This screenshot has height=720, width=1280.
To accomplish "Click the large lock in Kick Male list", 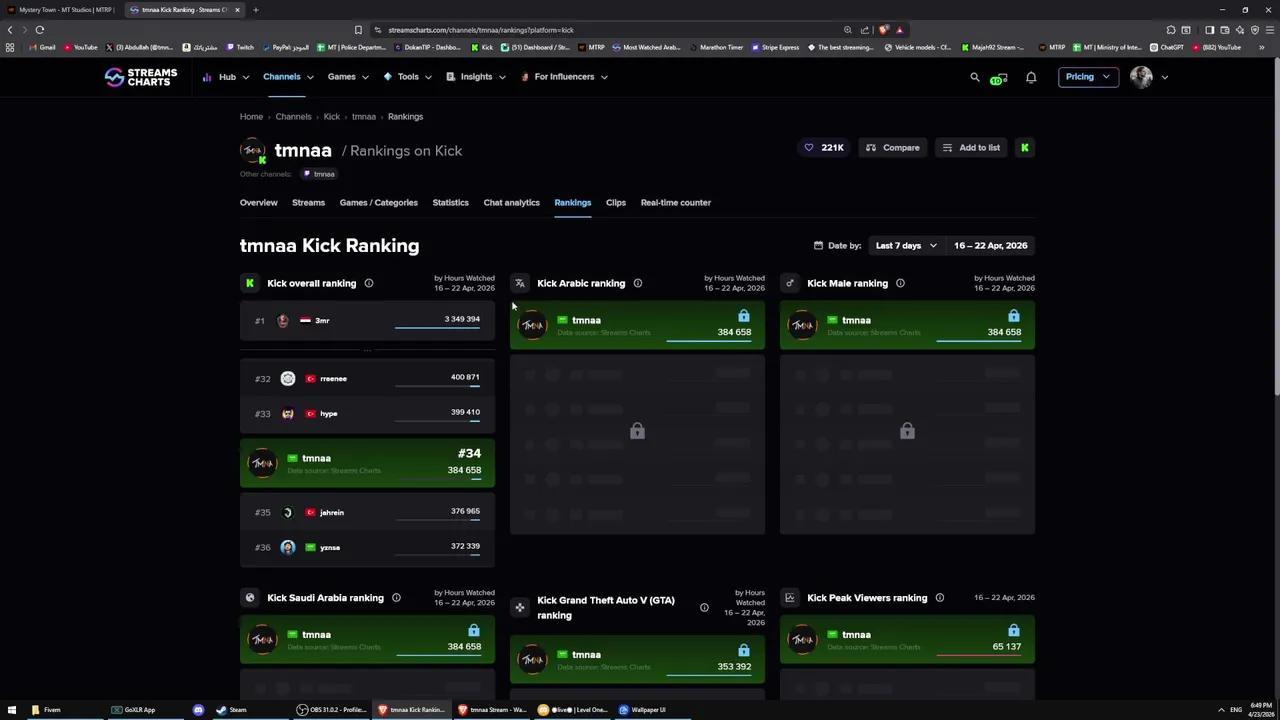I will pyautogui.click(x=907, y=431).
